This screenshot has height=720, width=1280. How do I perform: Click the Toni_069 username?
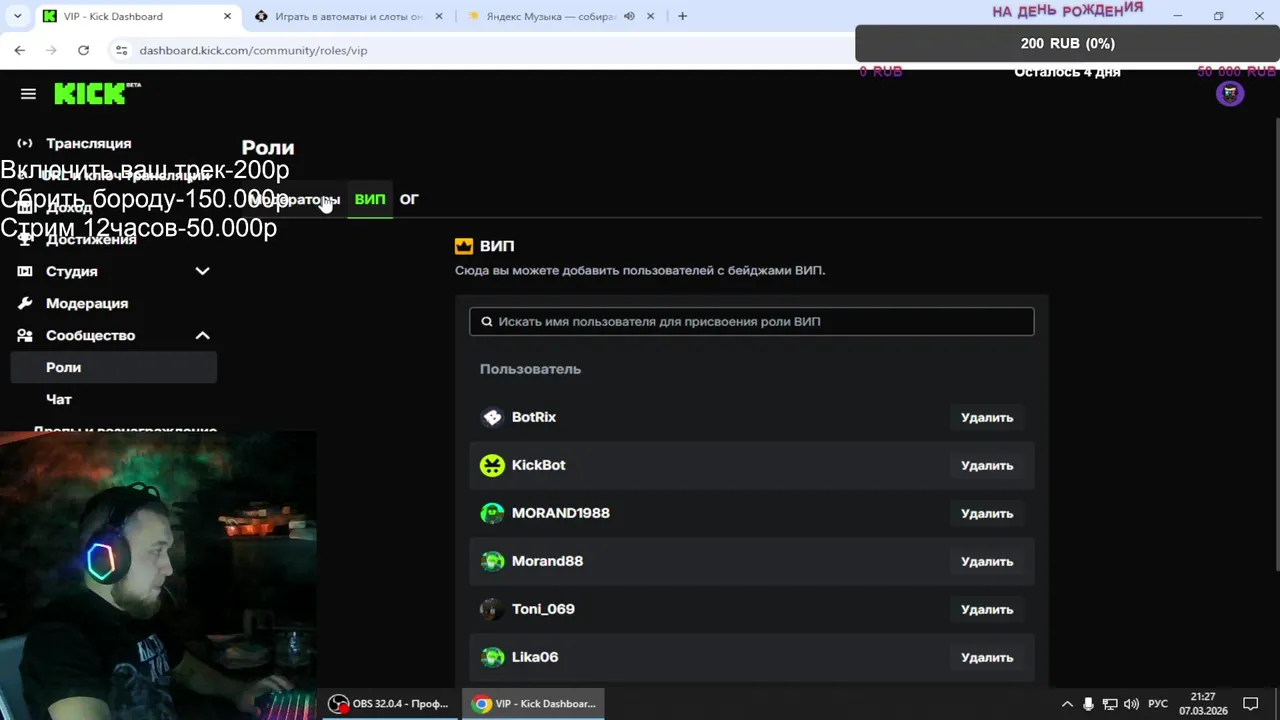(x=543, y=609)
